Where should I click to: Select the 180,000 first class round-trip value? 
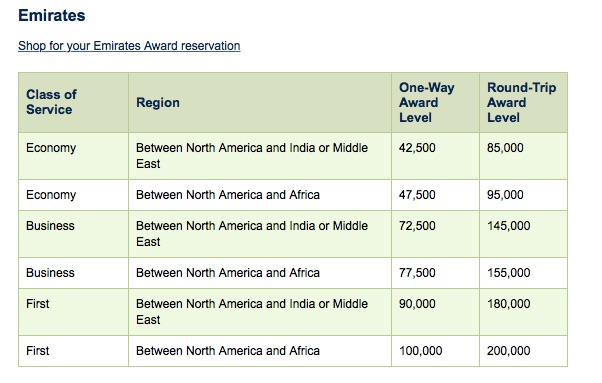click(509, 304)
